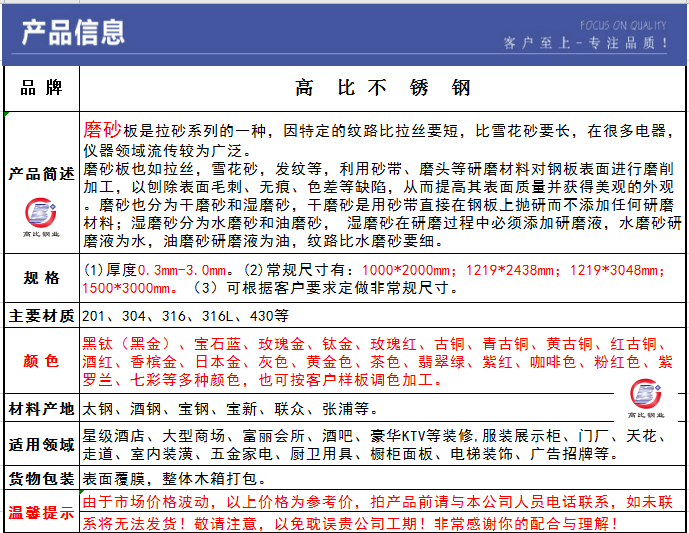
Task: Click the FOCUS ON QUALITY slogan text
Action: [623, 25]
